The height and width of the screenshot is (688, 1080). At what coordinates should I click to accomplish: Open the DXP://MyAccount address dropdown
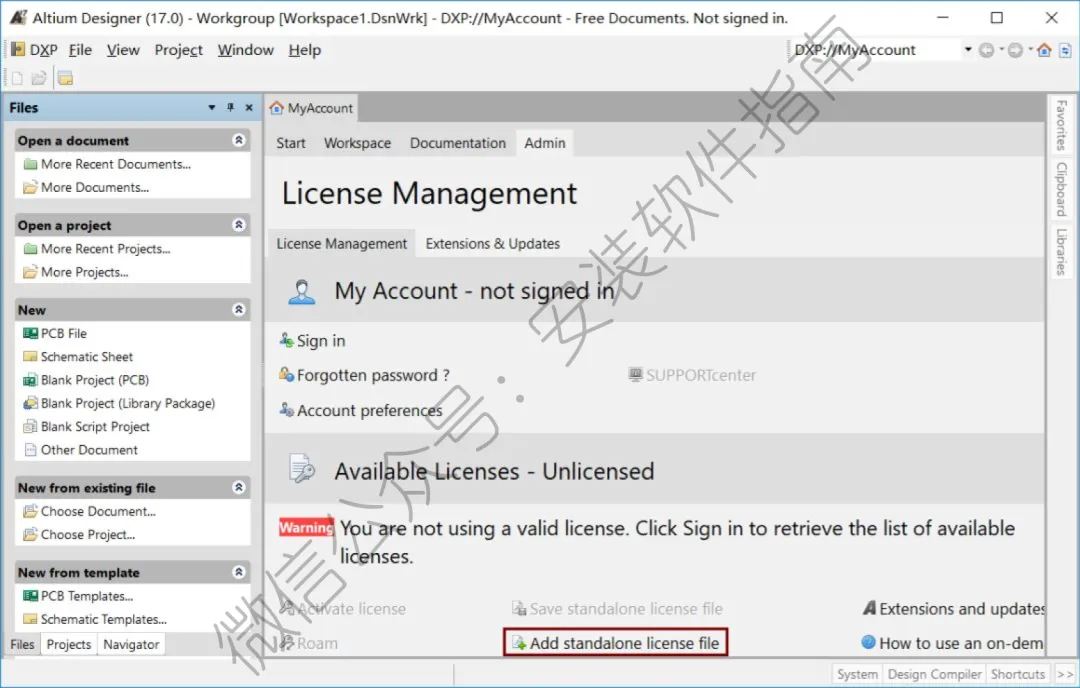(968, 50)
